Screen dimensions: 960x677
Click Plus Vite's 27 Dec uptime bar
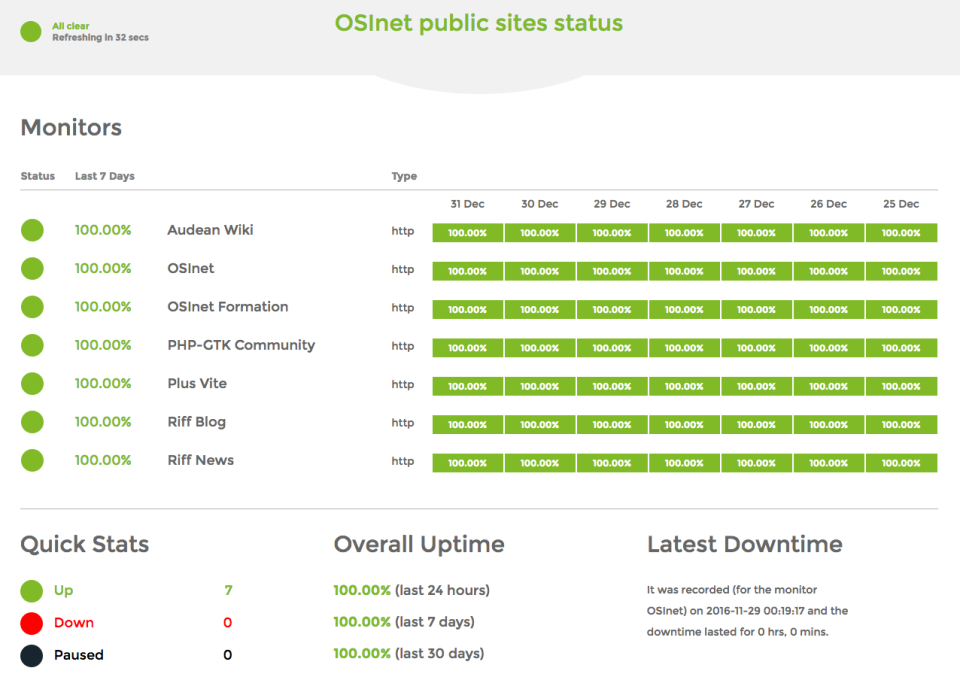tap(756, 386)
